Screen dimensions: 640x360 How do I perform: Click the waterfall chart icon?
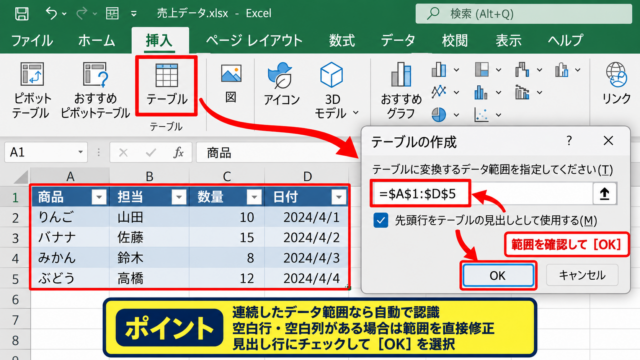pos(522,70)
